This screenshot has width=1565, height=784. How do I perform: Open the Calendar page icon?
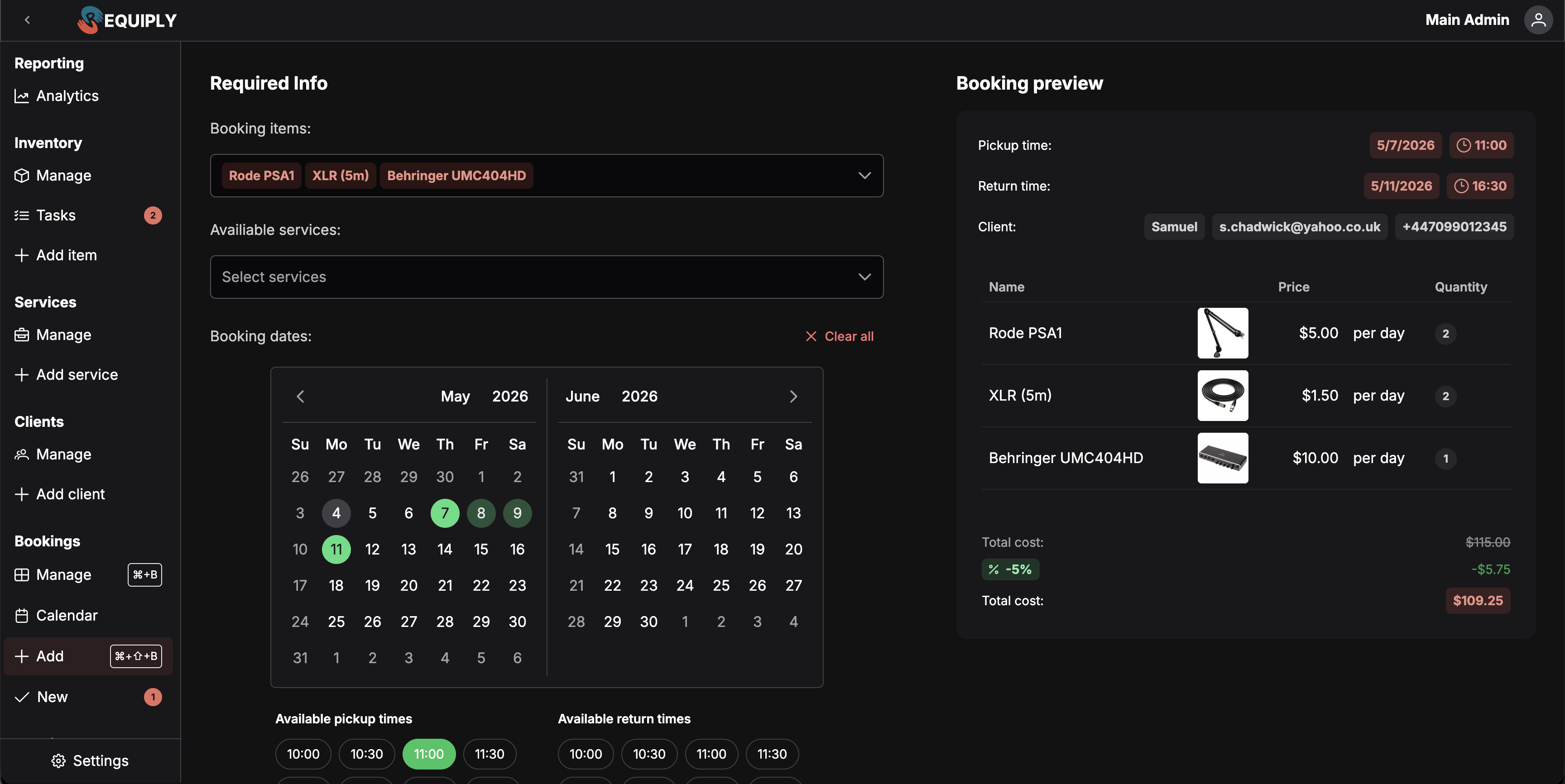pyautogui.click(x=22, y=616)
